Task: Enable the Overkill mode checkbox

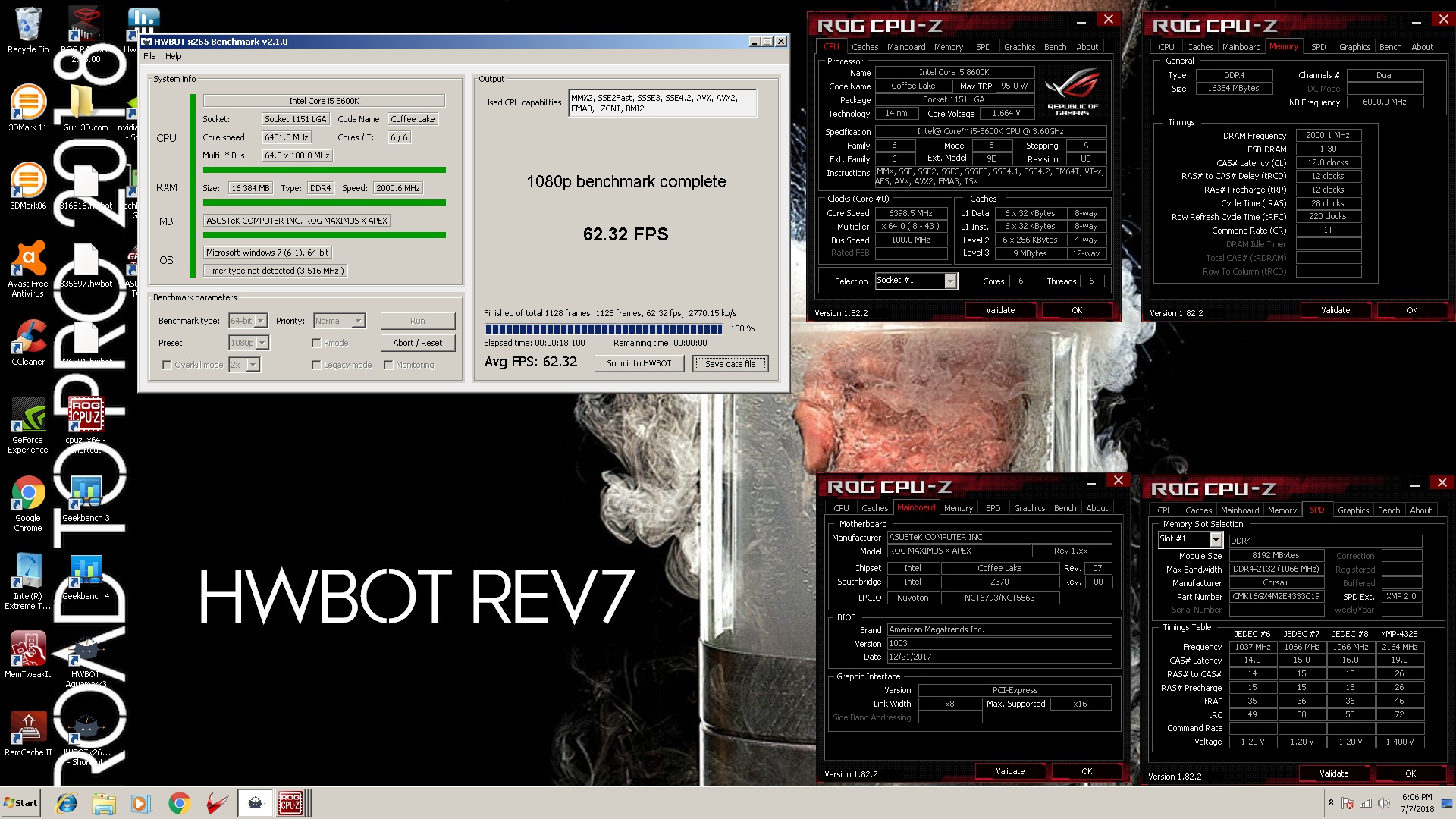Action: [167, 365]
